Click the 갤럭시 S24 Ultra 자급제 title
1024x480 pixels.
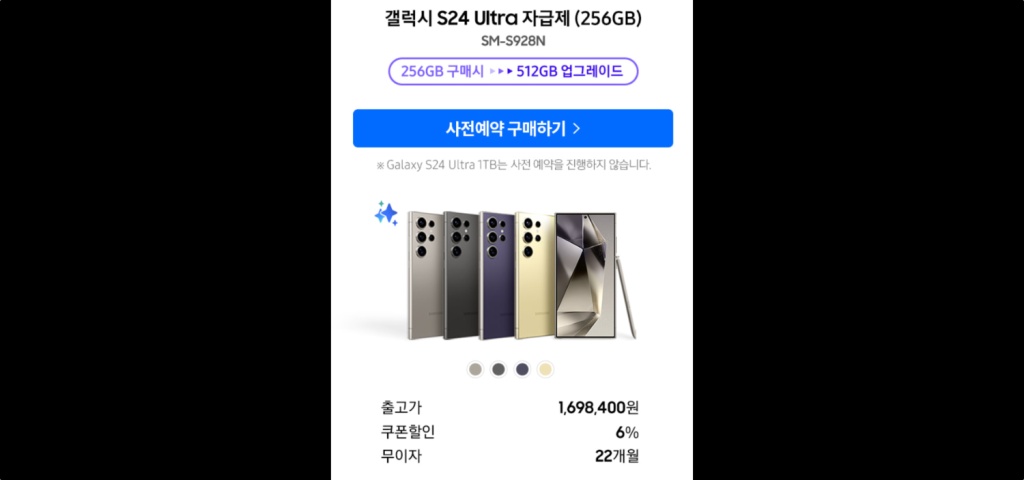pyautogui.click(x=513, y=19)
